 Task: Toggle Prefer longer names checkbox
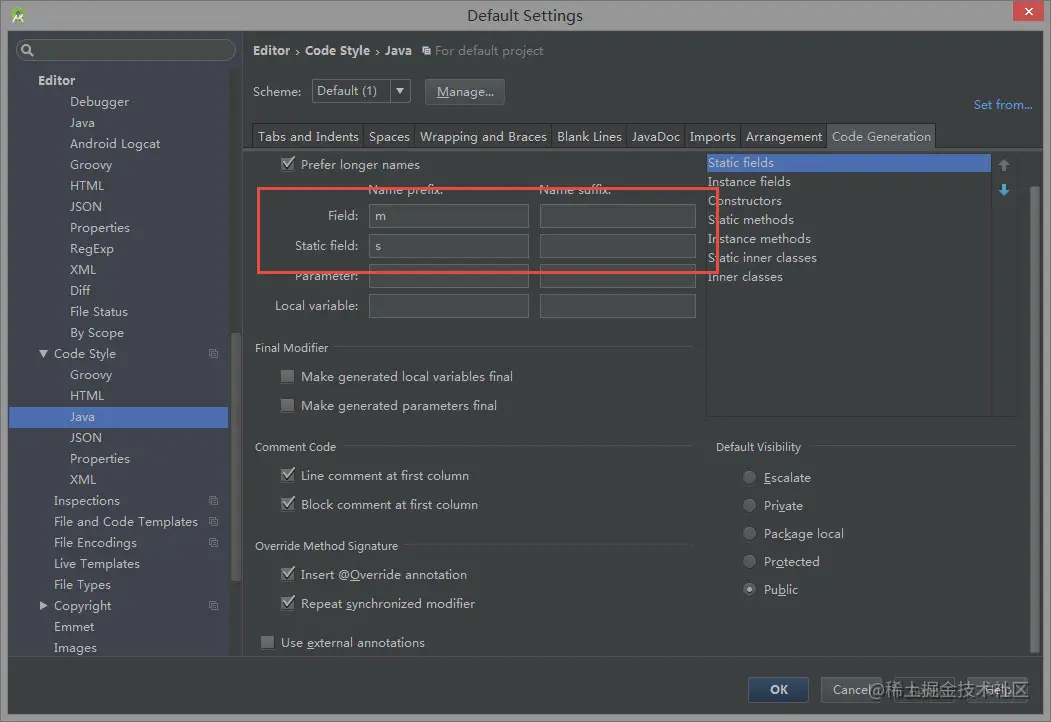pos(288,164)
